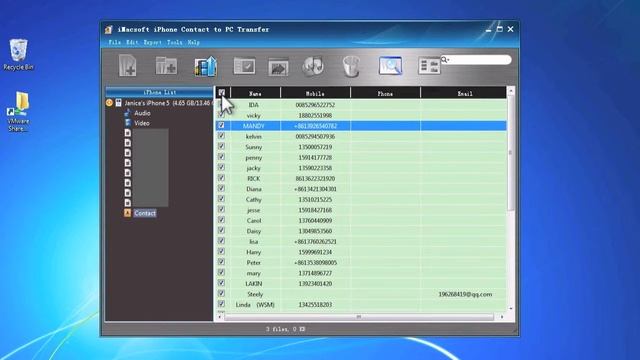Click the add folder toolbar icon
This screenshot has height=360, width=640.
click(166, 66)
